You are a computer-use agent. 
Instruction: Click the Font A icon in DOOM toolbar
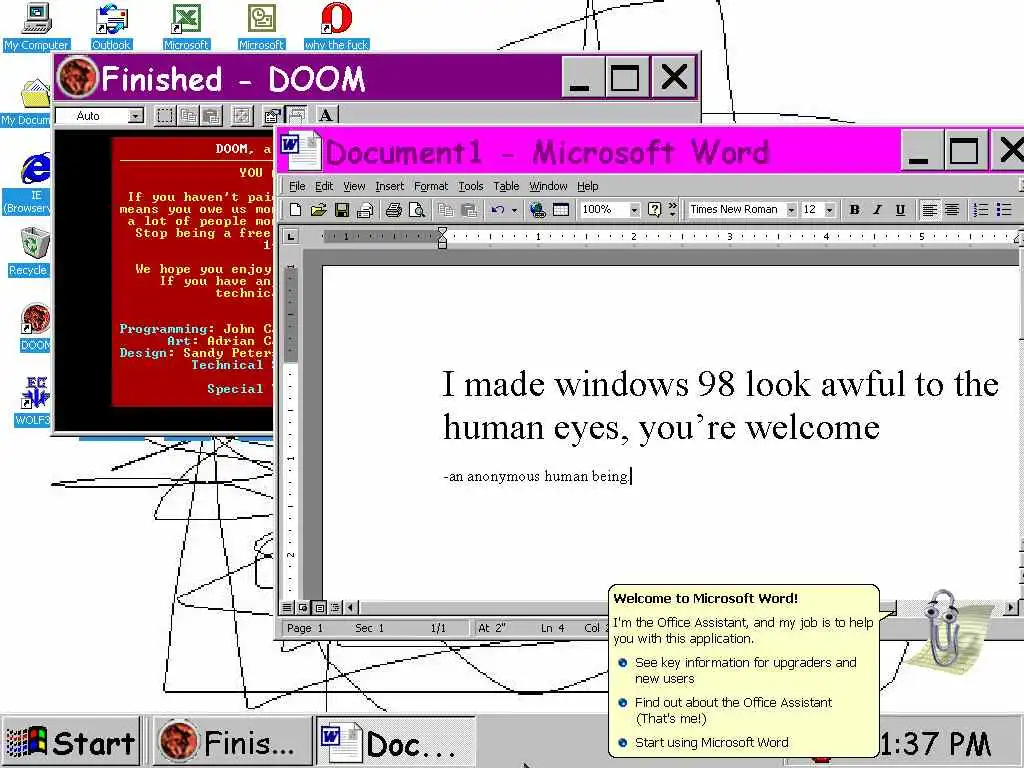326,116
